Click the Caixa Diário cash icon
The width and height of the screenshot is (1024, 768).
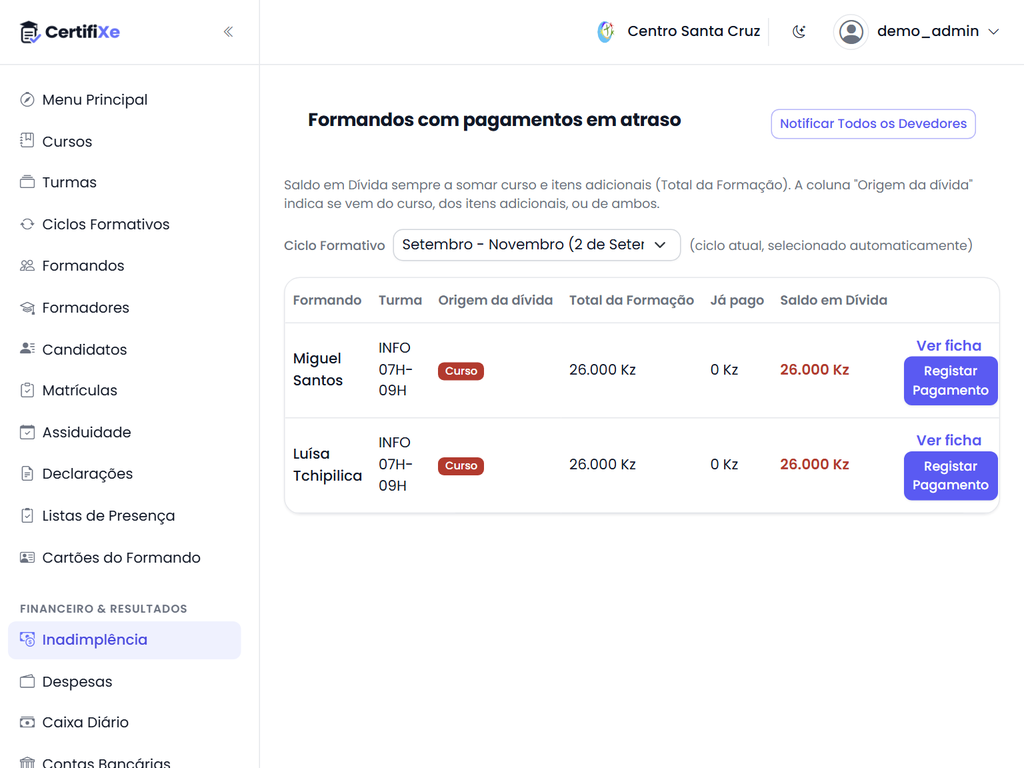27,722
